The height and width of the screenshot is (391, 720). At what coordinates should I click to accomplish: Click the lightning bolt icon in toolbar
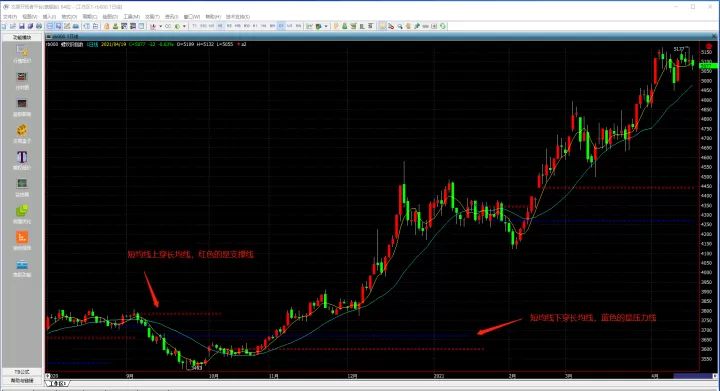336,26
